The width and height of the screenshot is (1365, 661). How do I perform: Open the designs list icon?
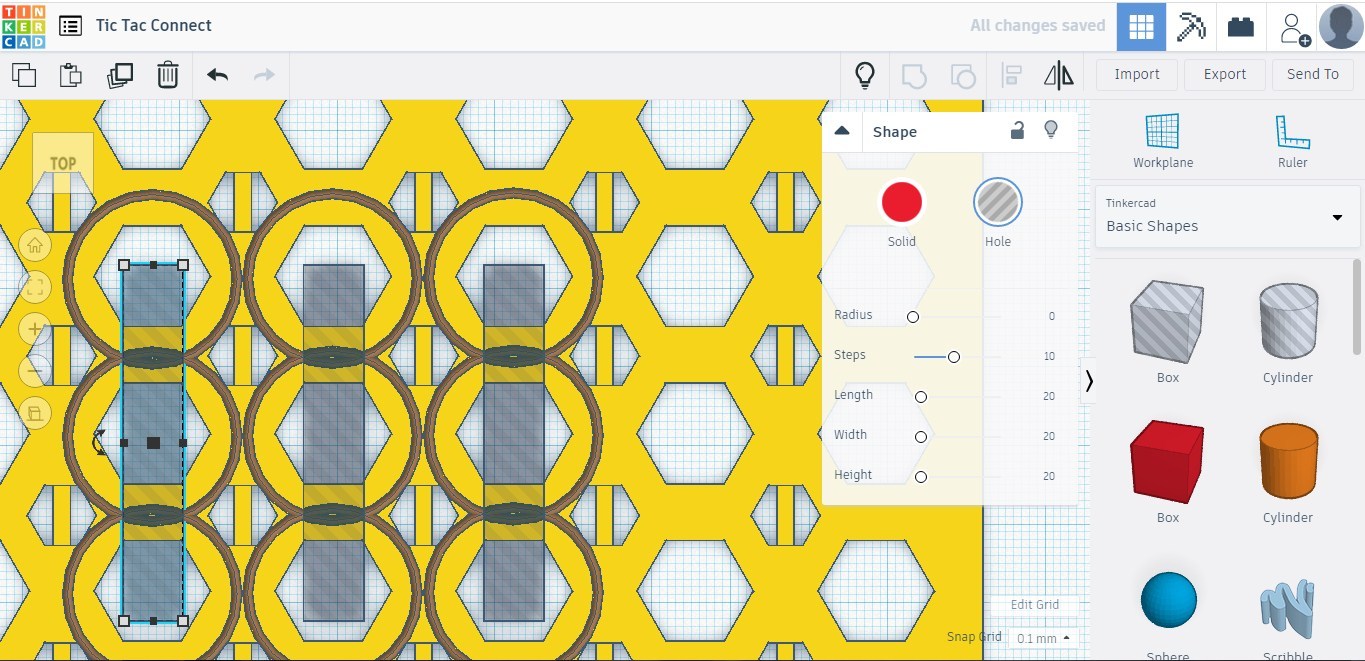[x=70, y=26]
